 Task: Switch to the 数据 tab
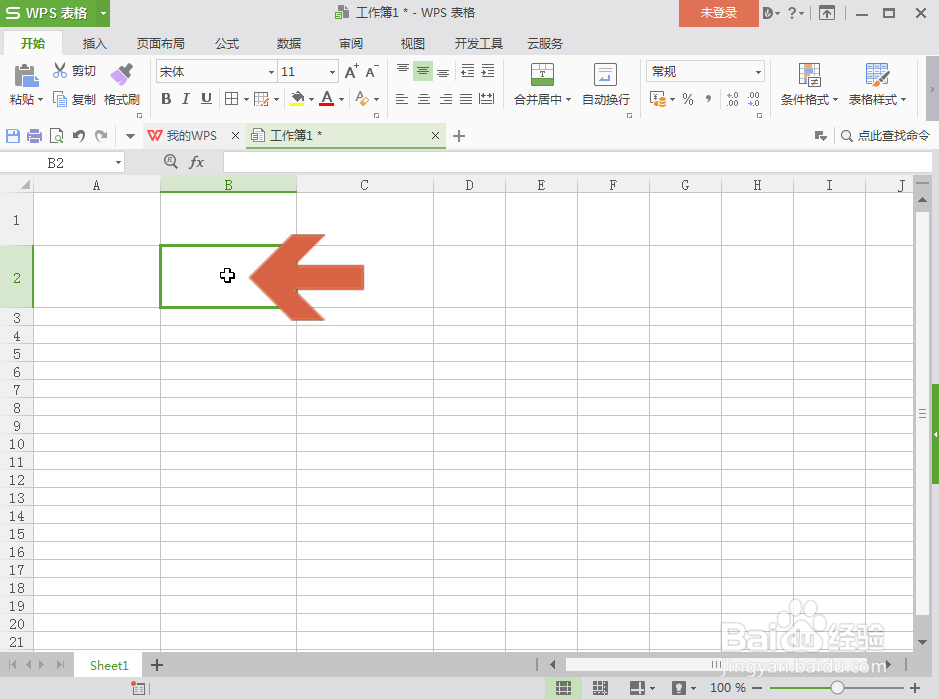click(289, 43)
